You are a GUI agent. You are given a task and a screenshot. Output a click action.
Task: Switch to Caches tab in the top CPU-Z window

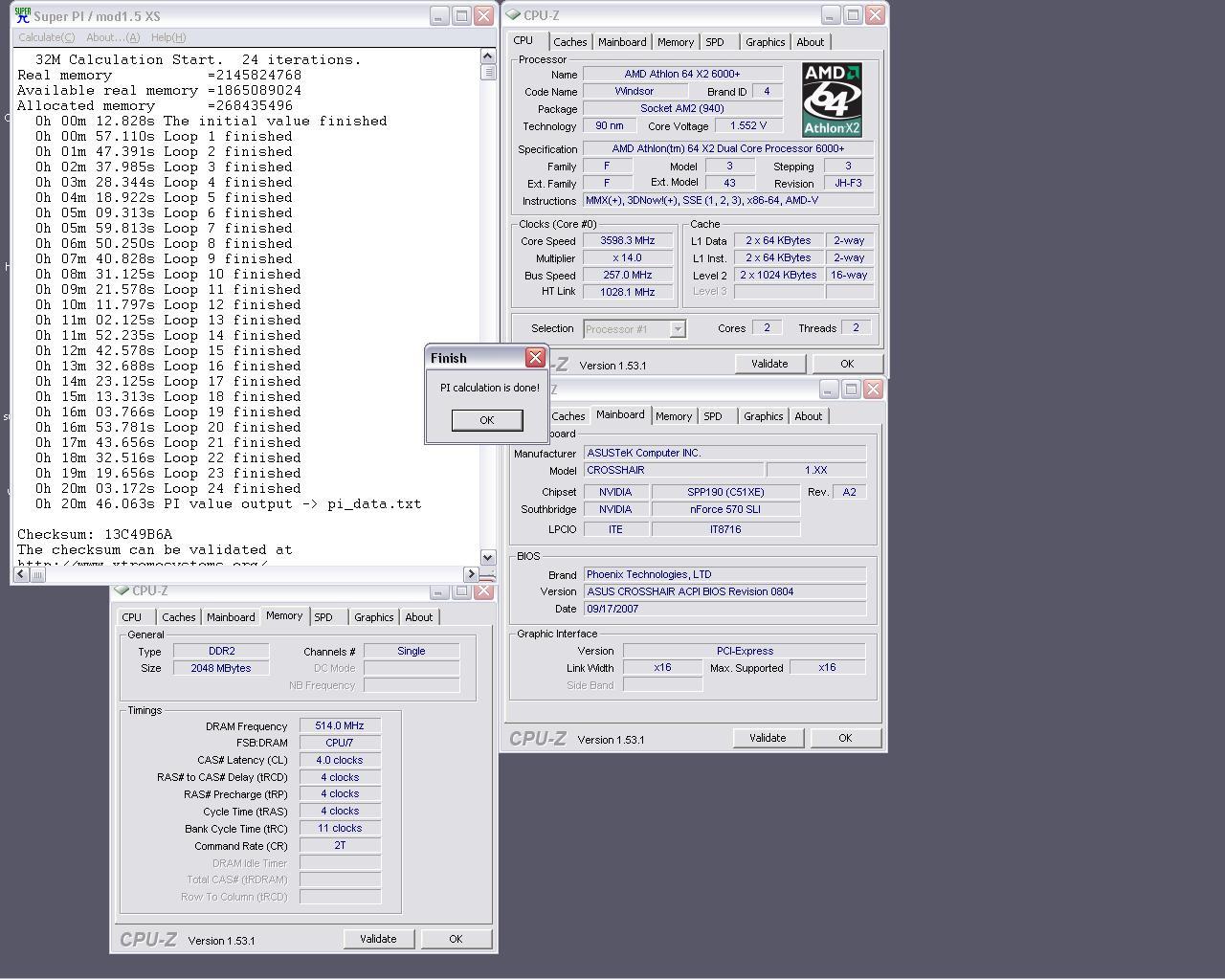click(x=569, y=42)
